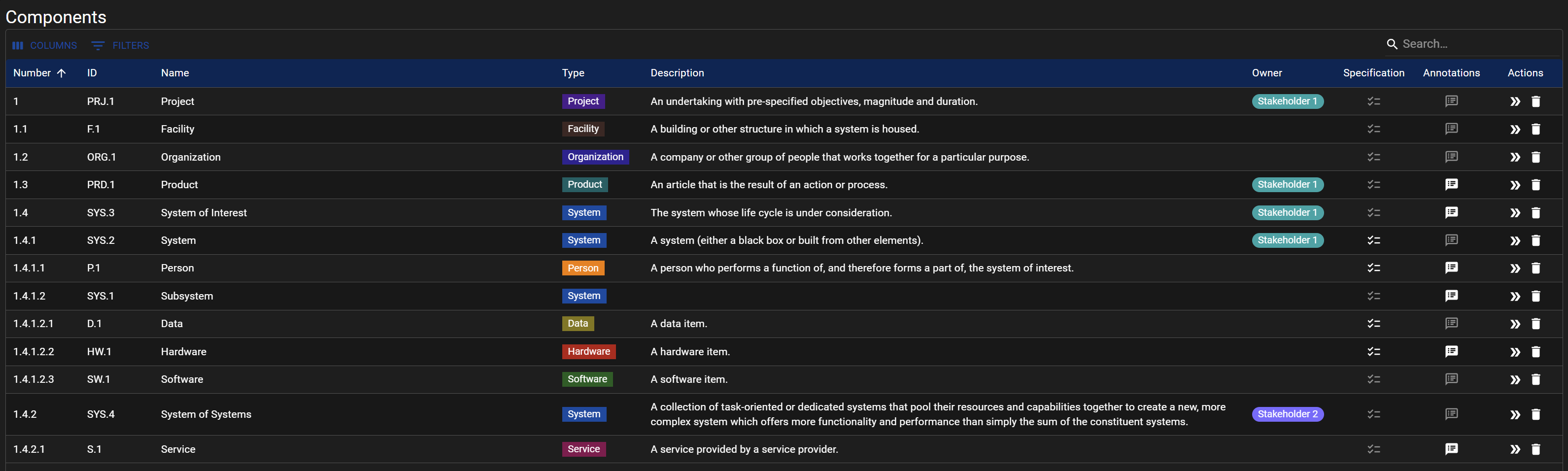Toggle the Number ascending sort arrow
Viewport: 1568px width, 471px height.
click(x=62, y=73)
